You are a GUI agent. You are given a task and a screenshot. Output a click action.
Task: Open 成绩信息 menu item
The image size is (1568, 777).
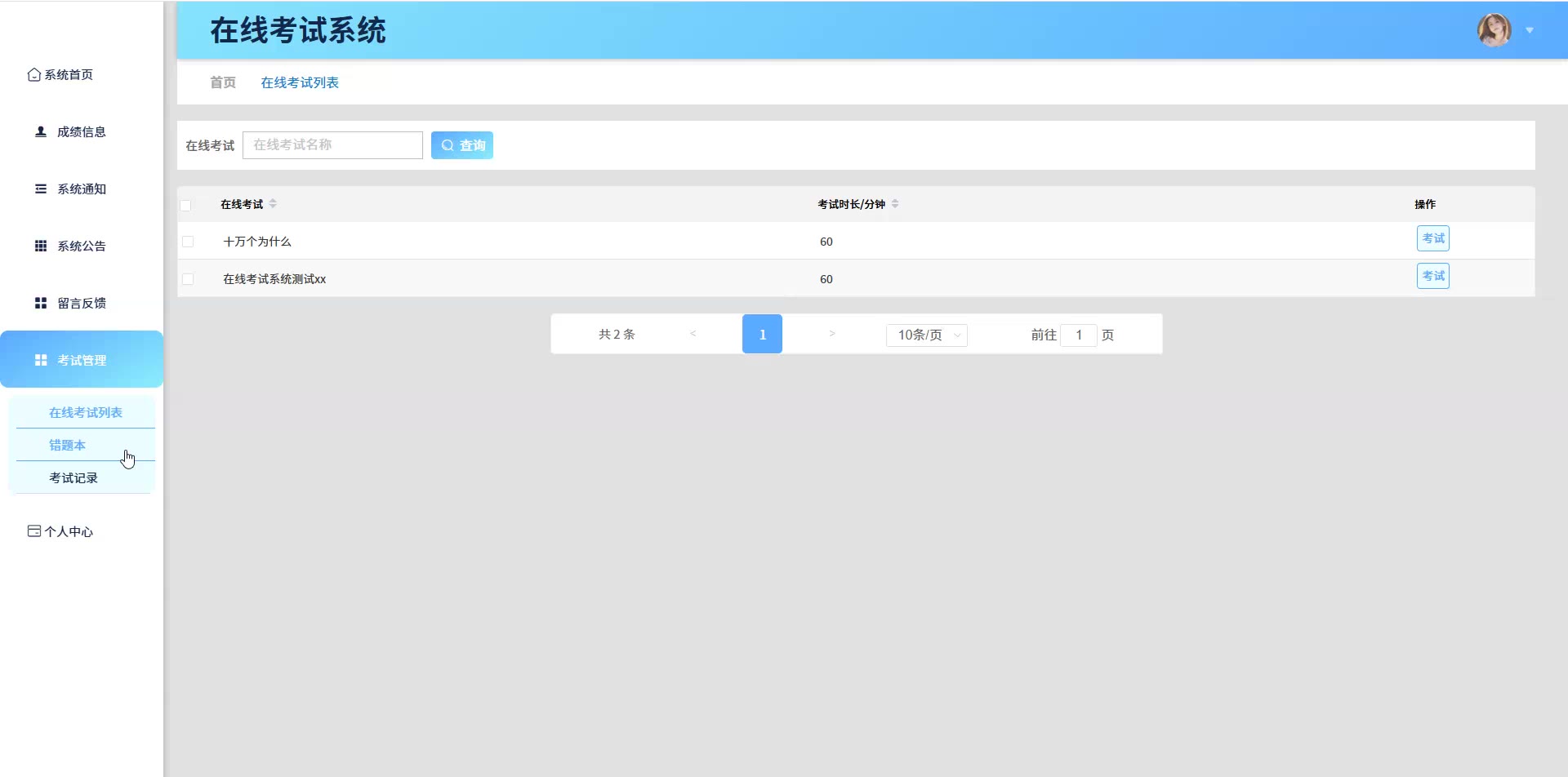(82, 131)
